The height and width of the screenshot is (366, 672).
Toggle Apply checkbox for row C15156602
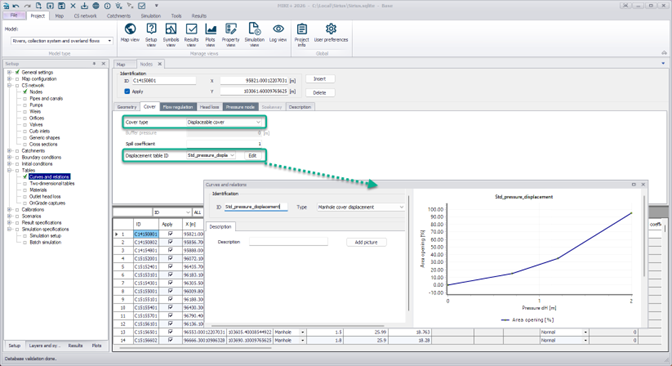pos(170,340)
